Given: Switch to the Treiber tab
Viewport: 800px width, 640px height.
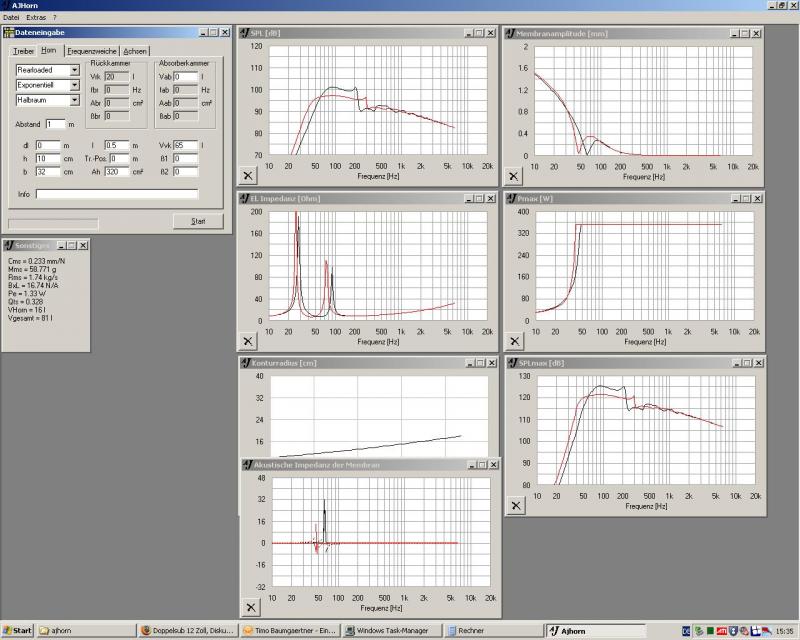Looking at the screenshot, I should (22, 51).
